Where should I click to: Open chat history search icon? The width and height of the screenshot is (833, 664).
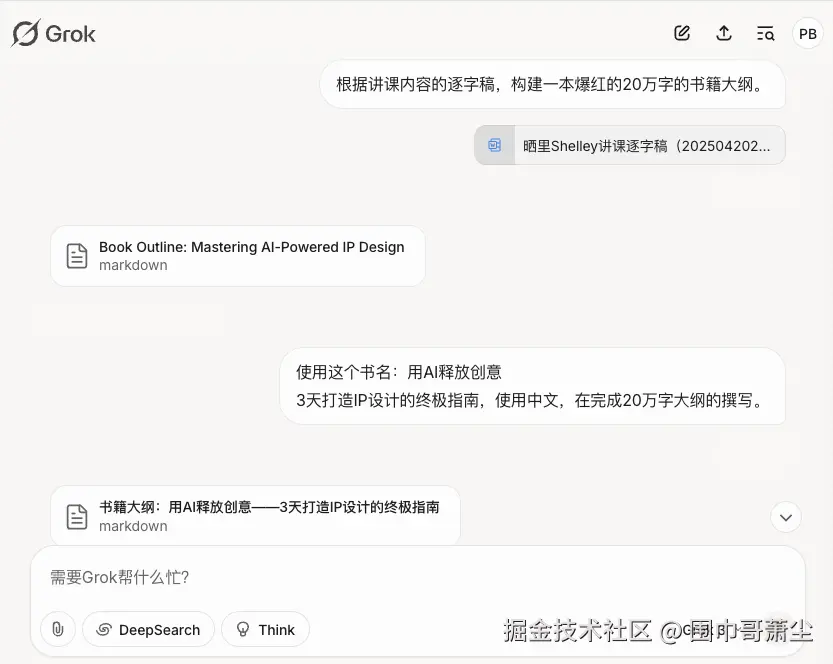click(765, 33)
